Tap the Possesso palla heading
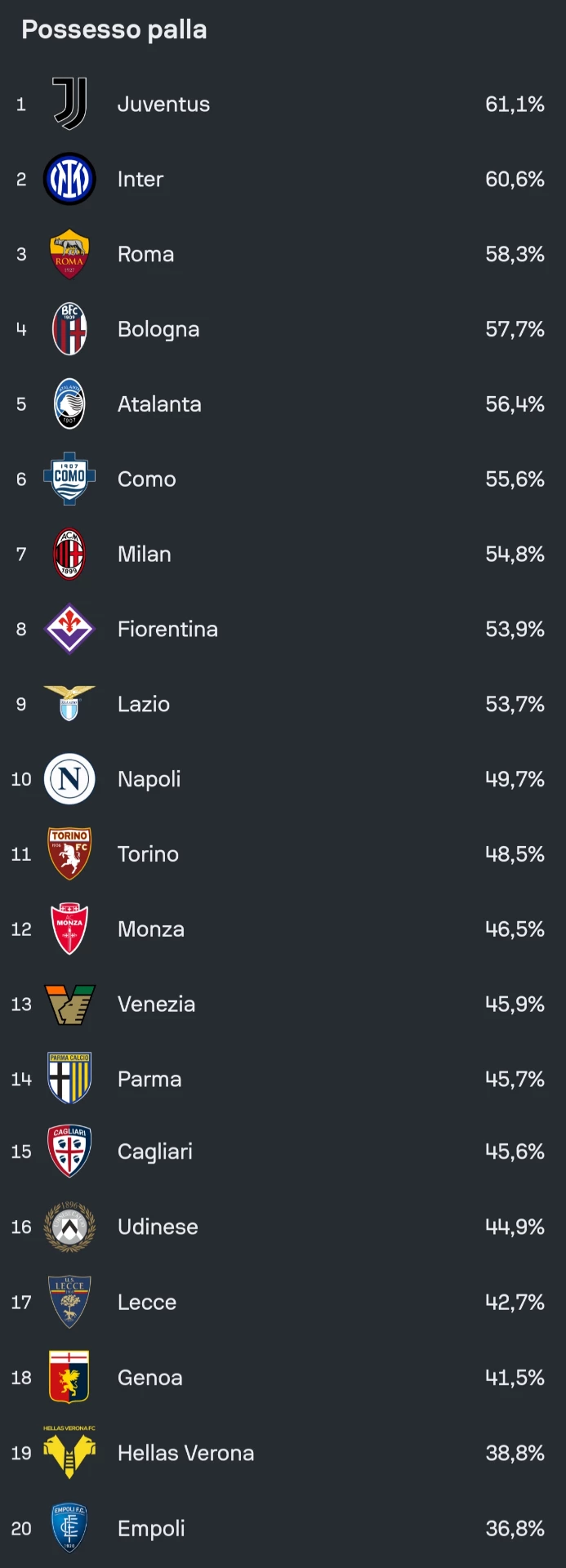Screen dimensions: 566x1568 tap(114, 29)
